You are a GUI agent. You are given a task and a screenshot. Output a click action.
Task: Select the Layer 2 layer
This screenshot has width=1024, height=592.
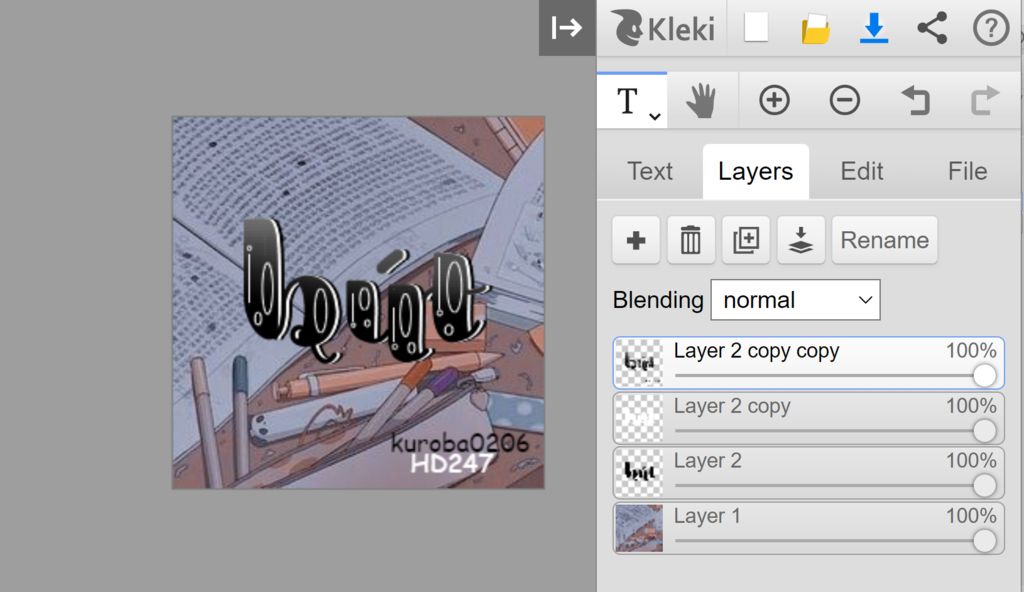(x=808, y=472)
